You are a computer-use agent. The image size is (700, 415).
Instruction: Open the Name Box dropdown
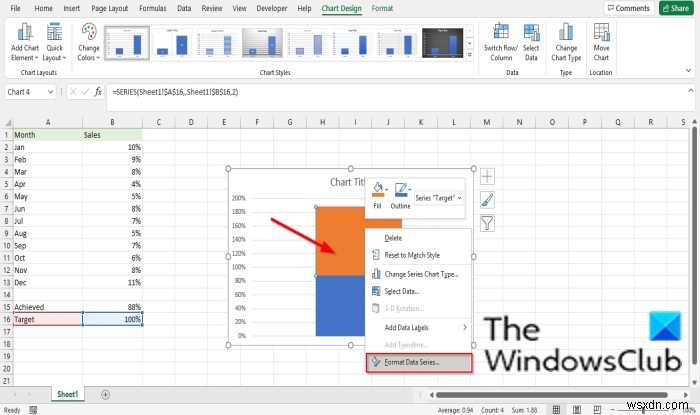(x=50, y=92)
